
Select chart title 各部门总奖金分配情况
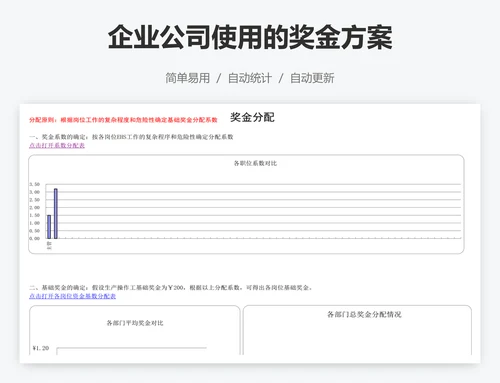tap(364, 314)
